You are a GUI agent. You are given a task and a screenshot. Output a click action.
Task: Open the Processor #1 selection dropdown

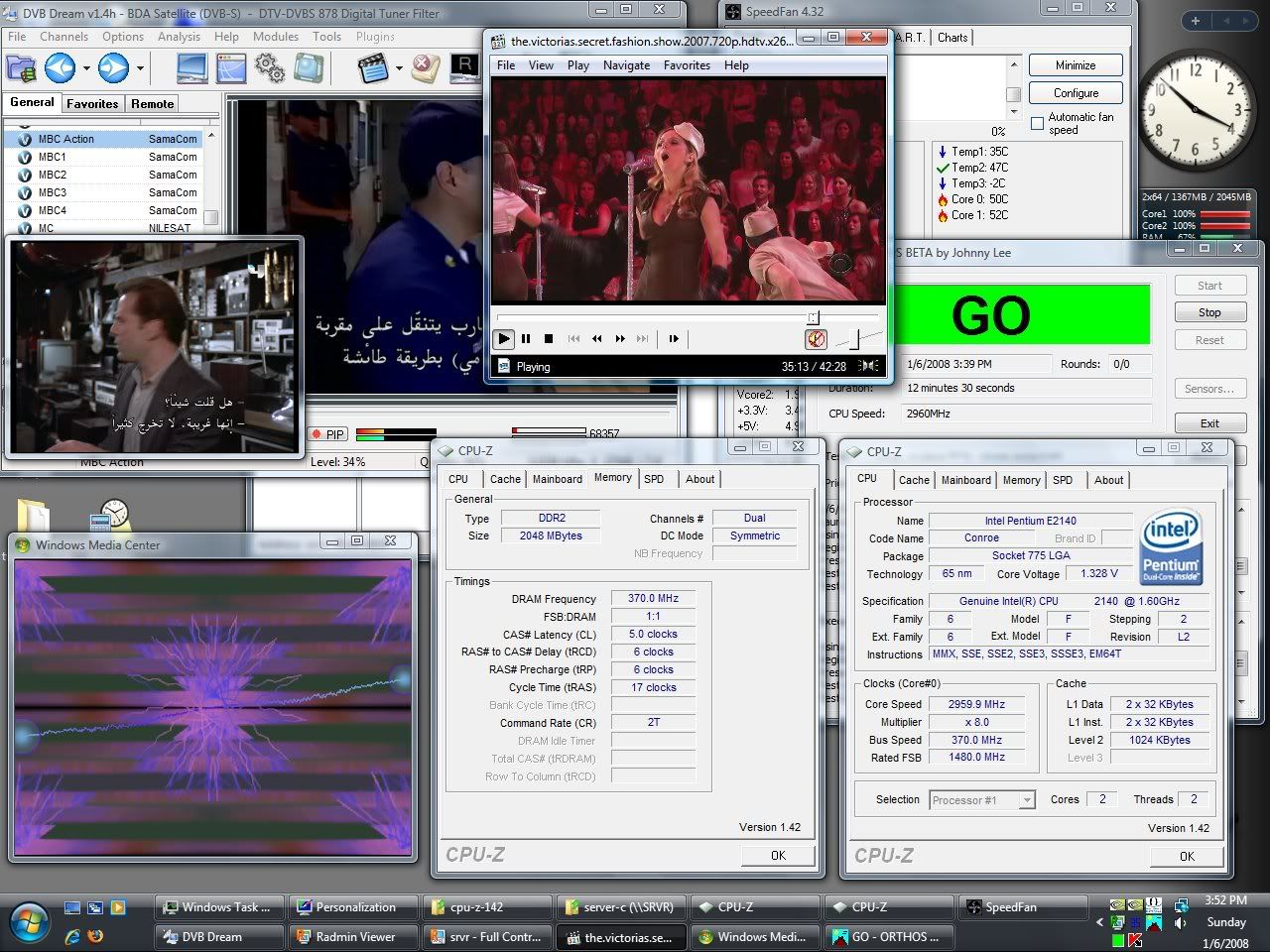[x=982, y=800]
